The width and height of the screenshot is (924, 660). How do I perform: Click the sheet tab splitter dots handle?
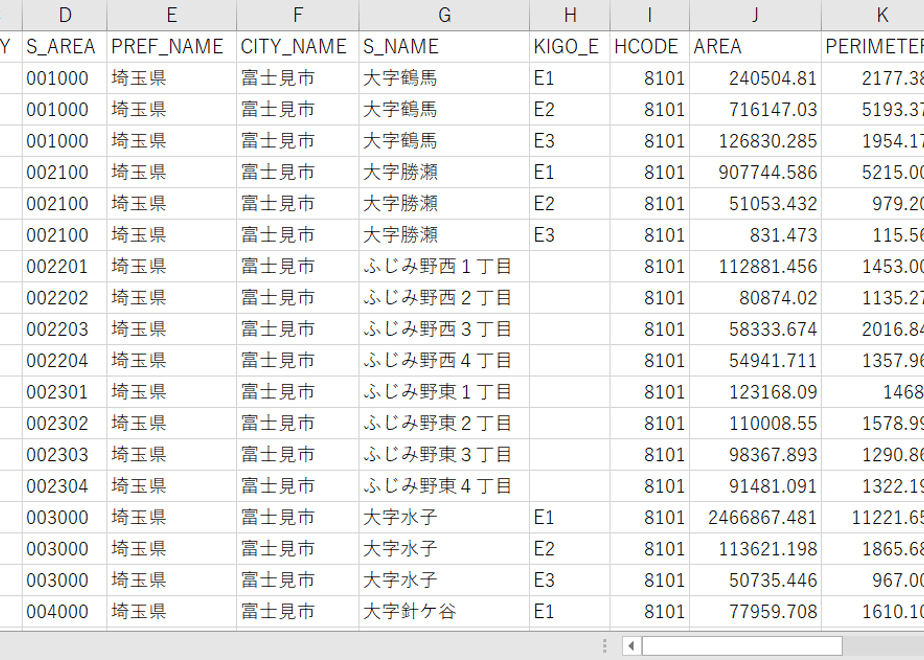[x=605, y=646]
